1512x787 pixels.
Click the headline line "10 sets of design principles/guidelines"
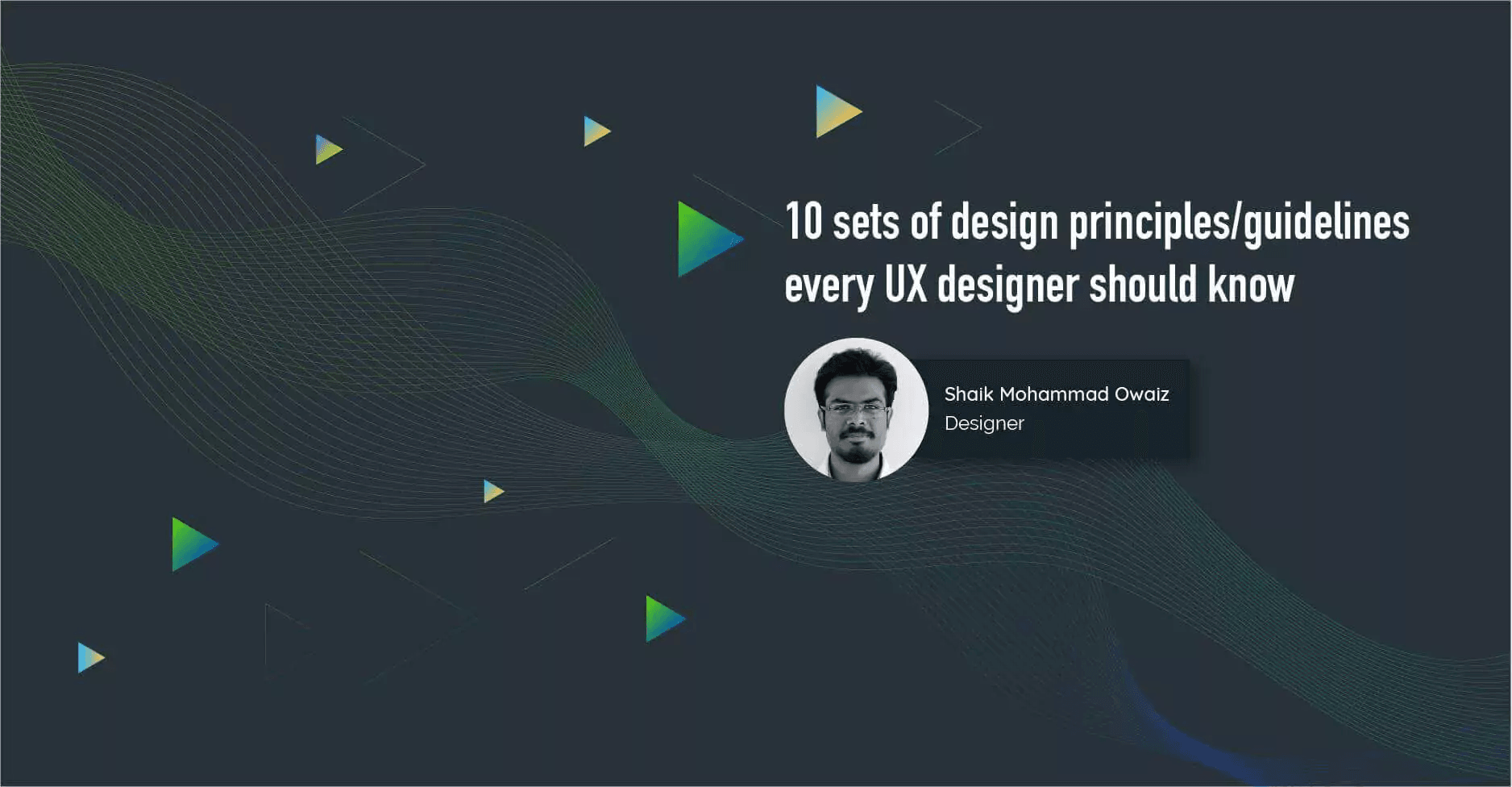tap(1097, 222)
